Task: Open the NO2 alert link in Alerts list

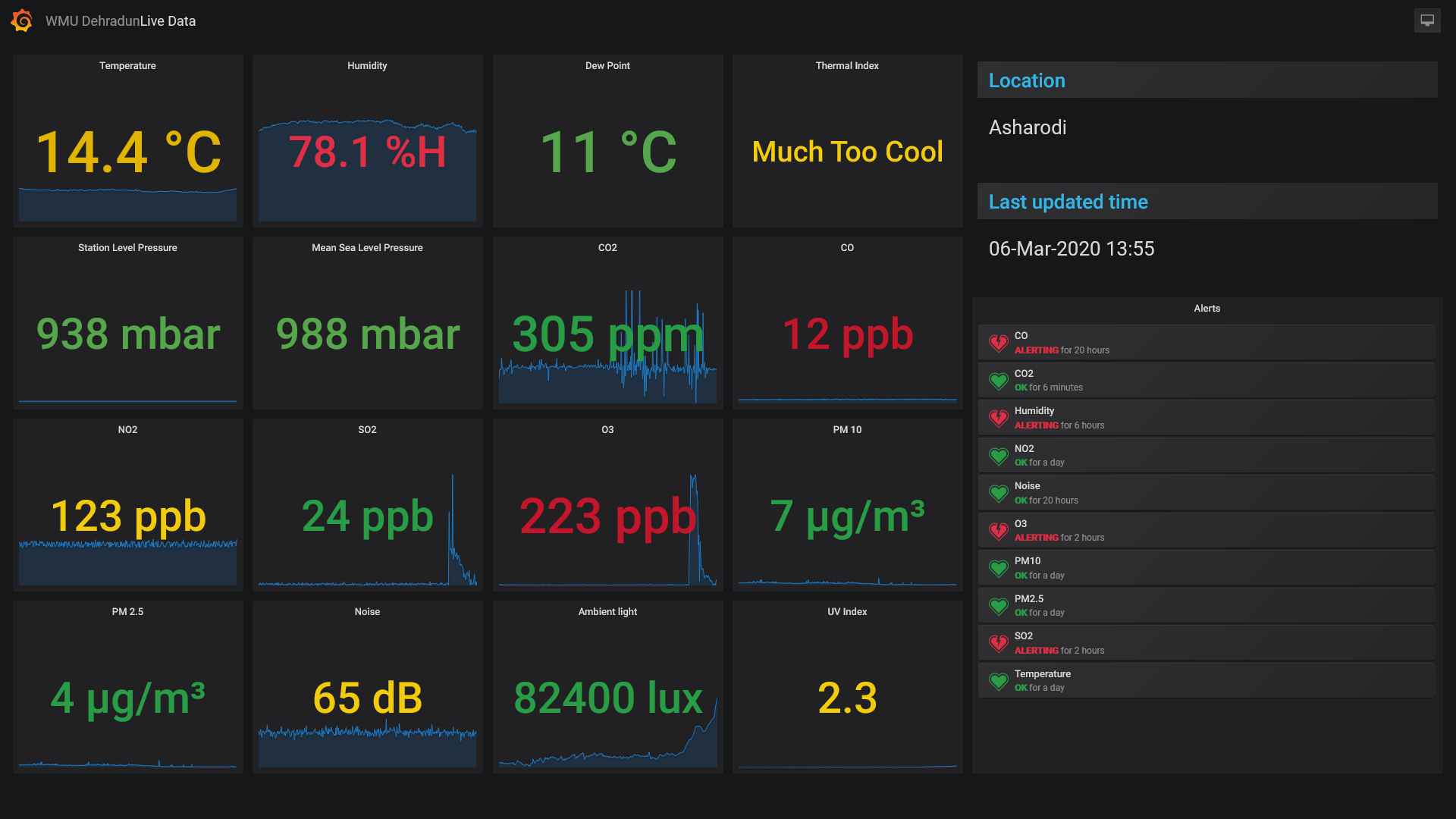Action: tap(1024, 449)
